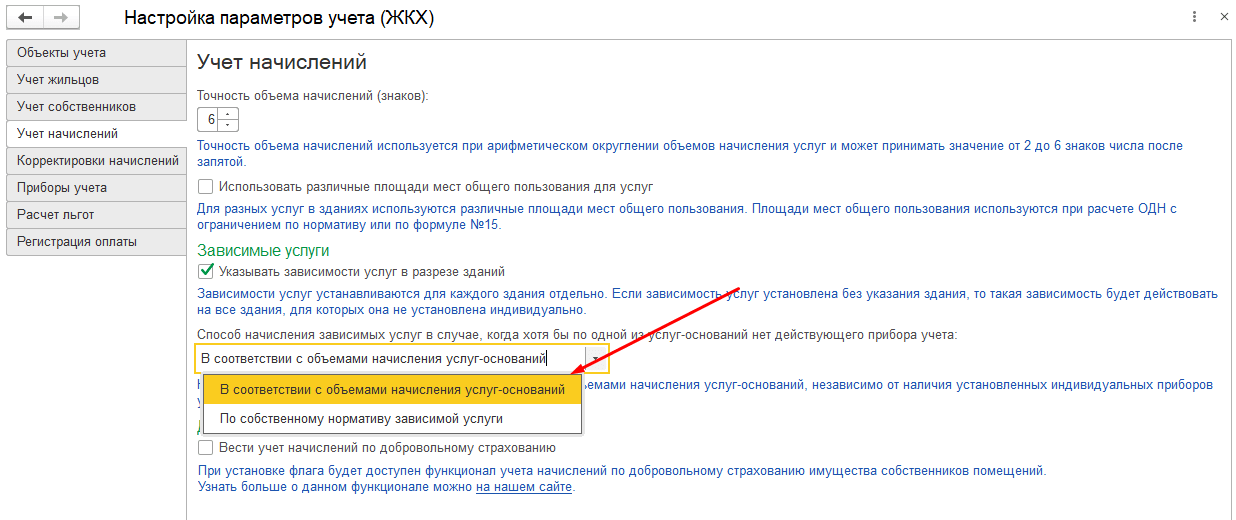Enable voluntary insurance accounting checkbox

206,448
